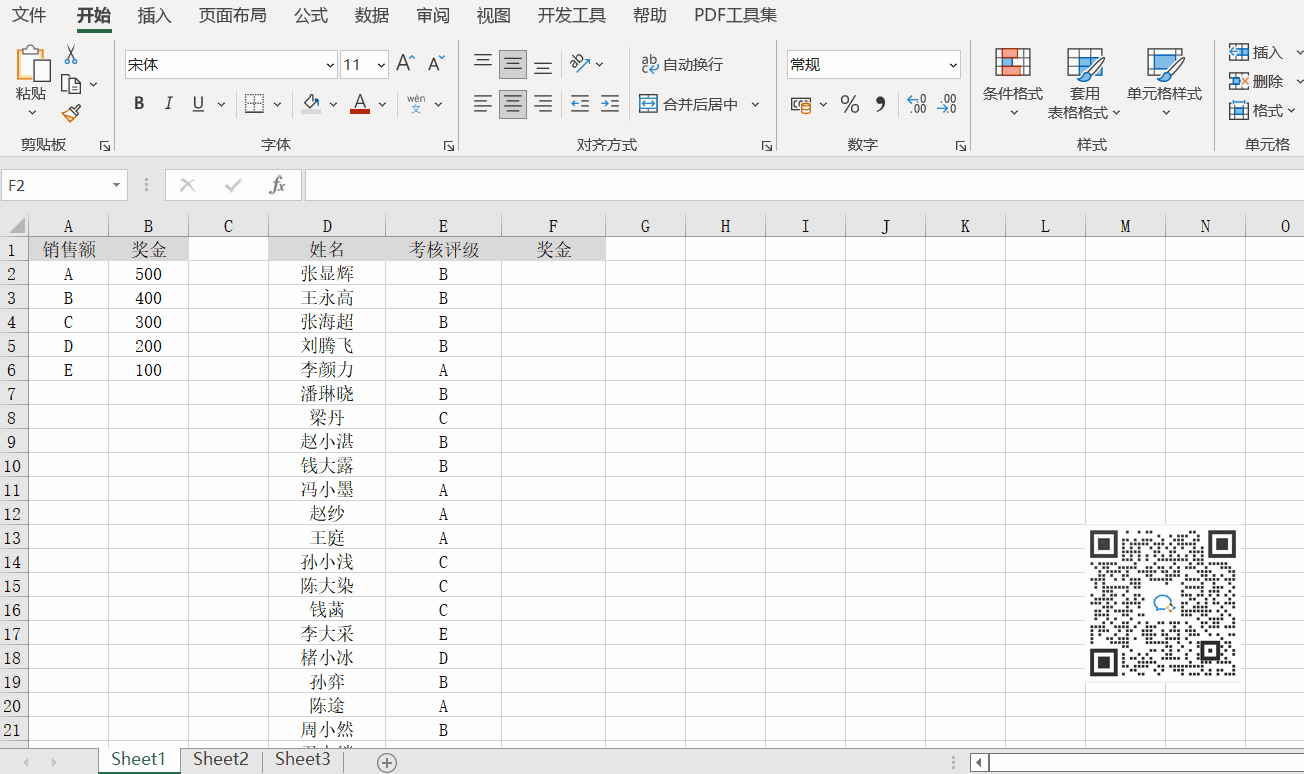Add a new sheet with the plus icon

pos(387,762)
